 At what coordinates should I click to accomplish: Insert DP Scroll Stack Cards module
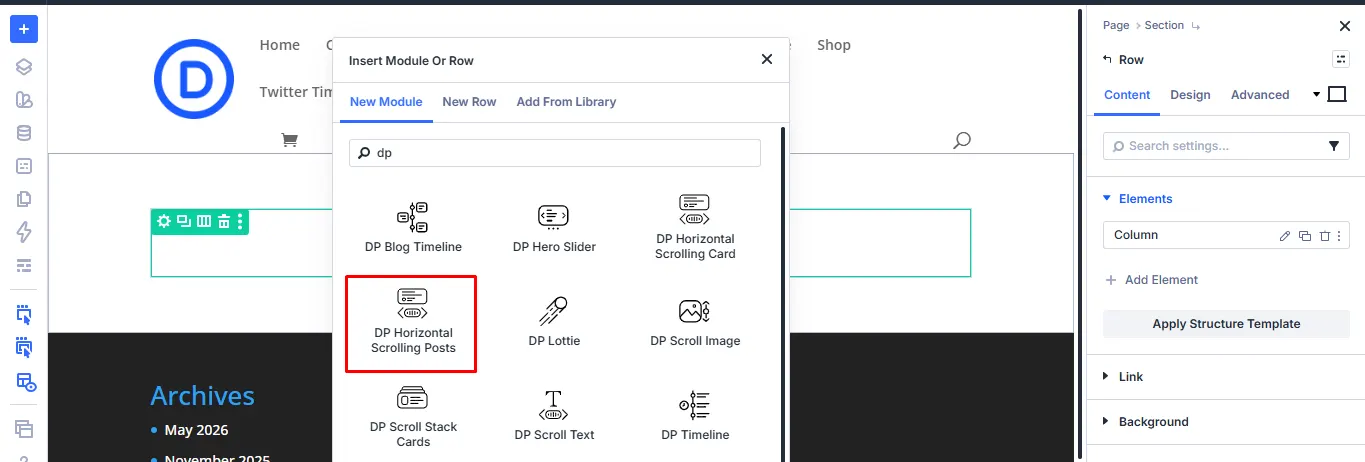413,417
